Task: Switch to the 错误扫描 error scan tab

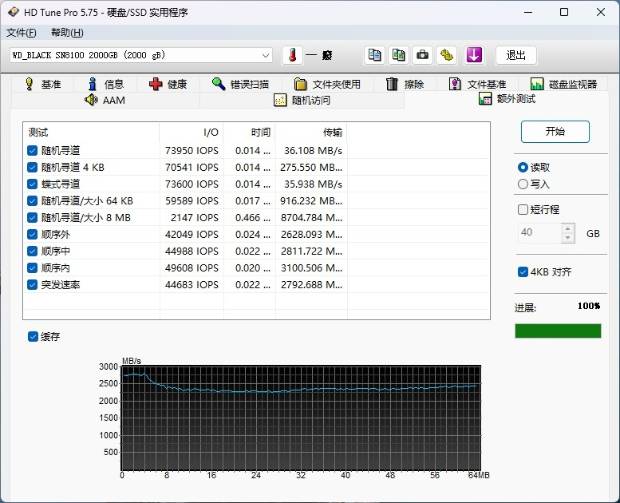Action: 240,84
